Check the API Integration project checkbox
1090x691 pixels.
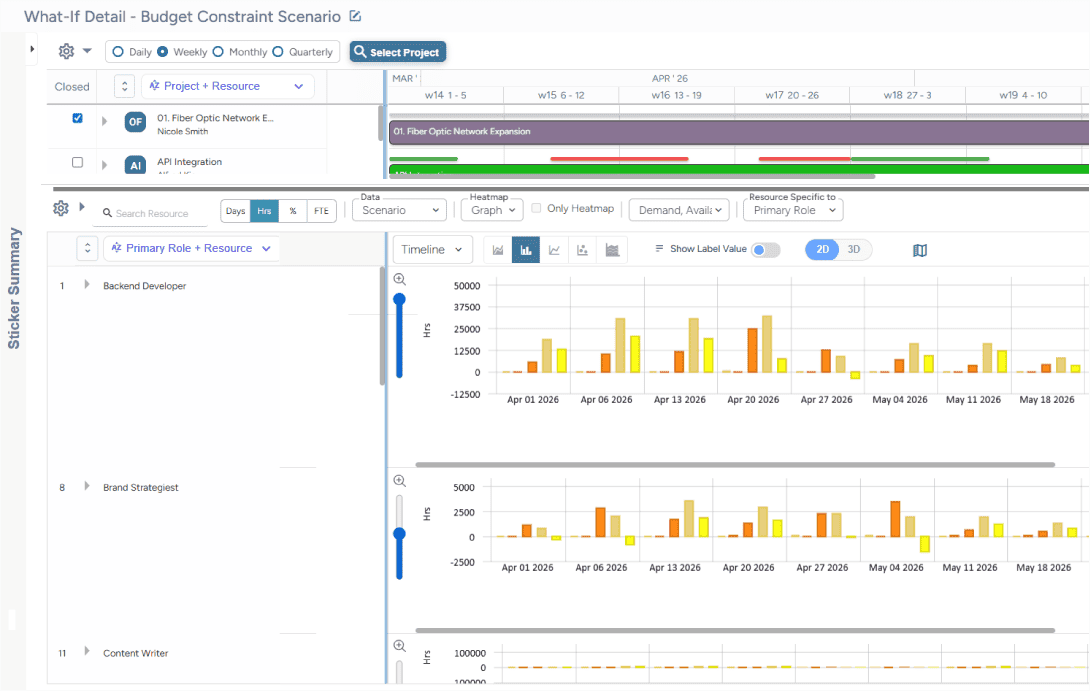[78, 162]
